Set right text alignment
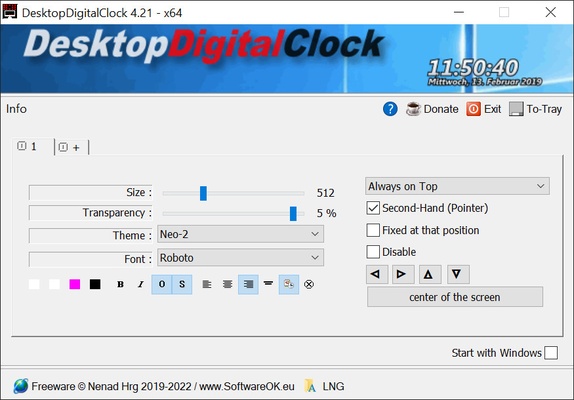Image resolution: width=574 pixels, height=400 pixels. click(x=248, y=284)
